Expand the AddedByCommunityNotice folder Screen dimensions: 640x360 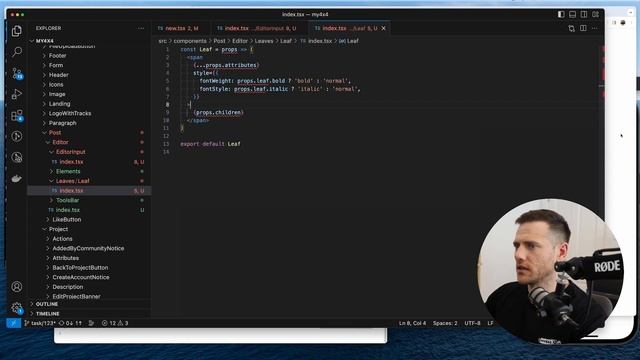click(x=89, y=248)
